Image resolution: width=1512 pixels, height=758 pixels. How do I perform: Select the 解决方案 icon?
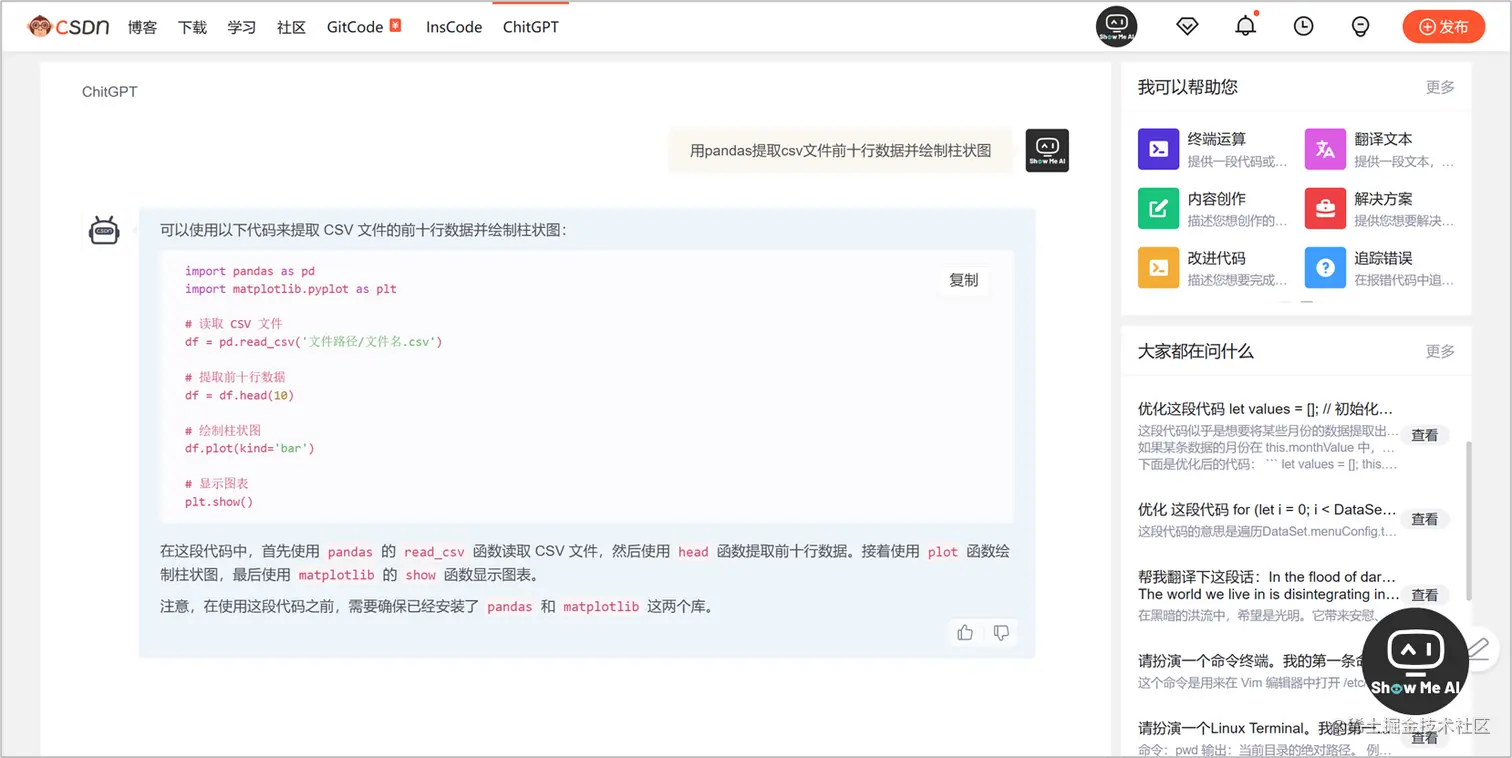(1325, 208)
